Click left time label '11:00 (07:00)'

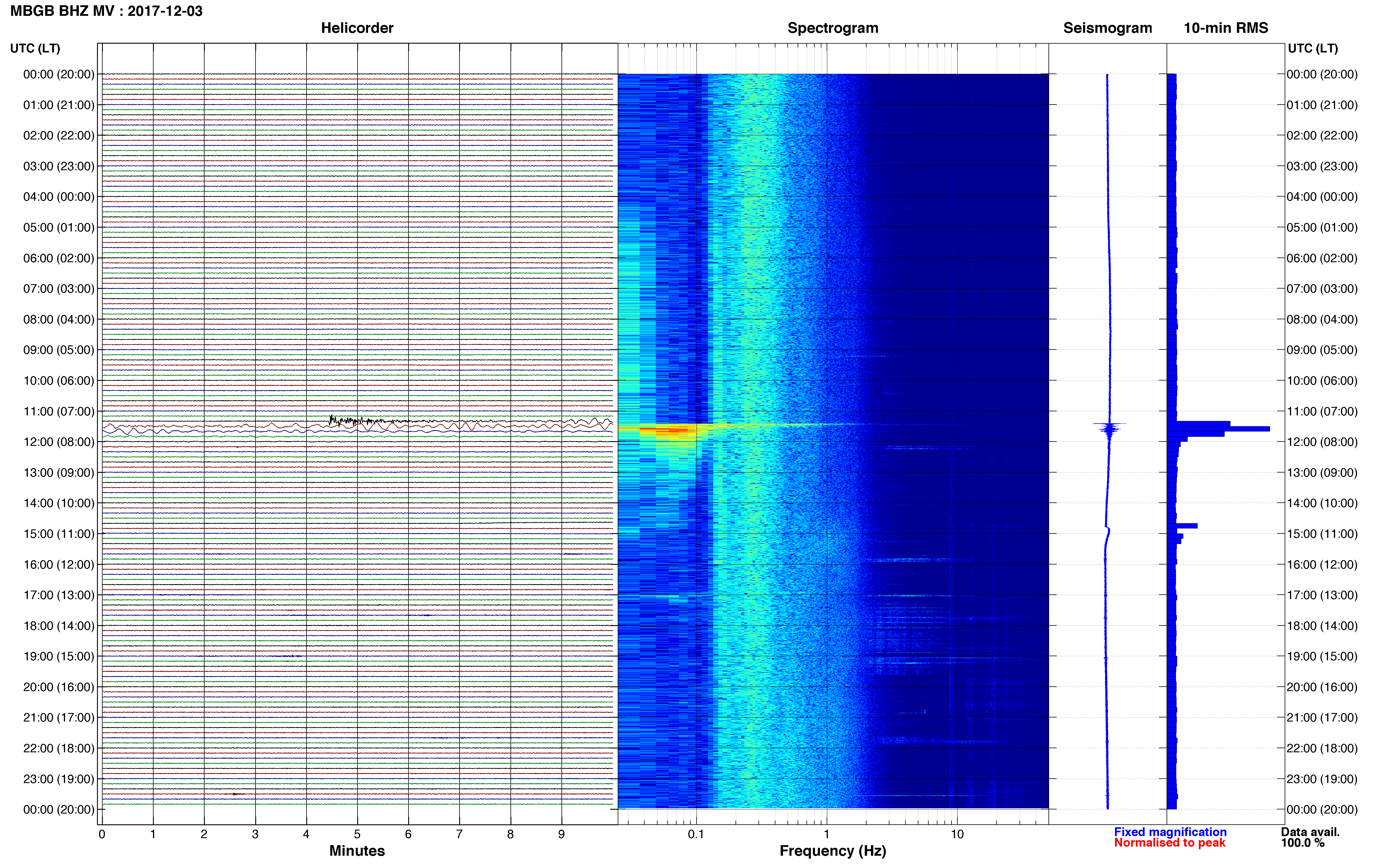point(59,411)
